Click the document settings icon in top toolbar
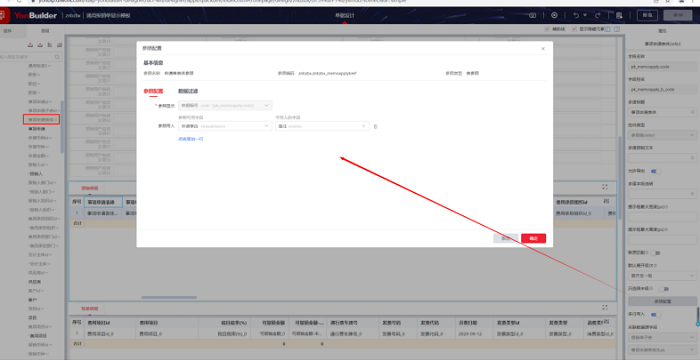 [619, 15]
